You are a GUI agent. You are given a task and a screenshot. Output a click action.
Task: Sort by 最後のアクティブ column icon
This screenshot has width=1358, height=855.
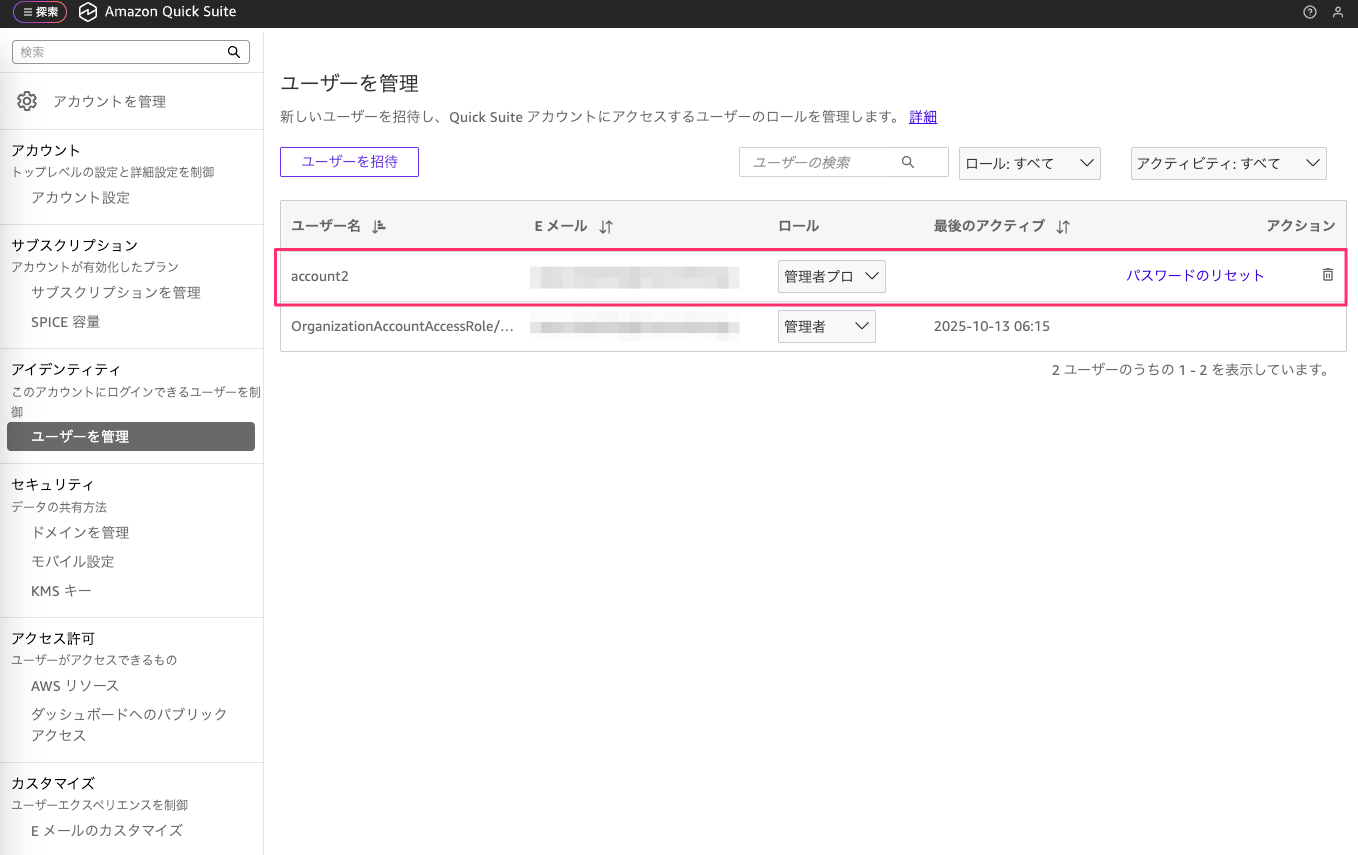click(1062, 227)
